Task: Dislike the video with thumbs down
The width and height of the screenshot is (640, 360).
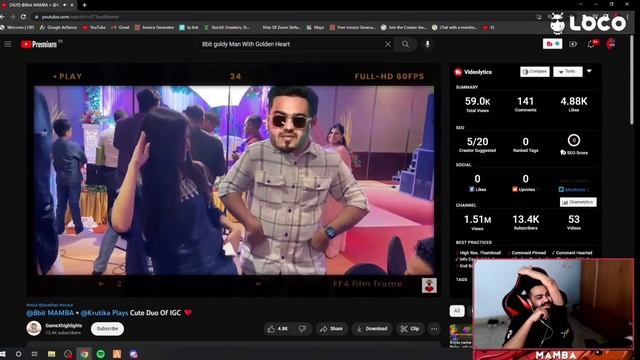Action: [x=302, y=329]
